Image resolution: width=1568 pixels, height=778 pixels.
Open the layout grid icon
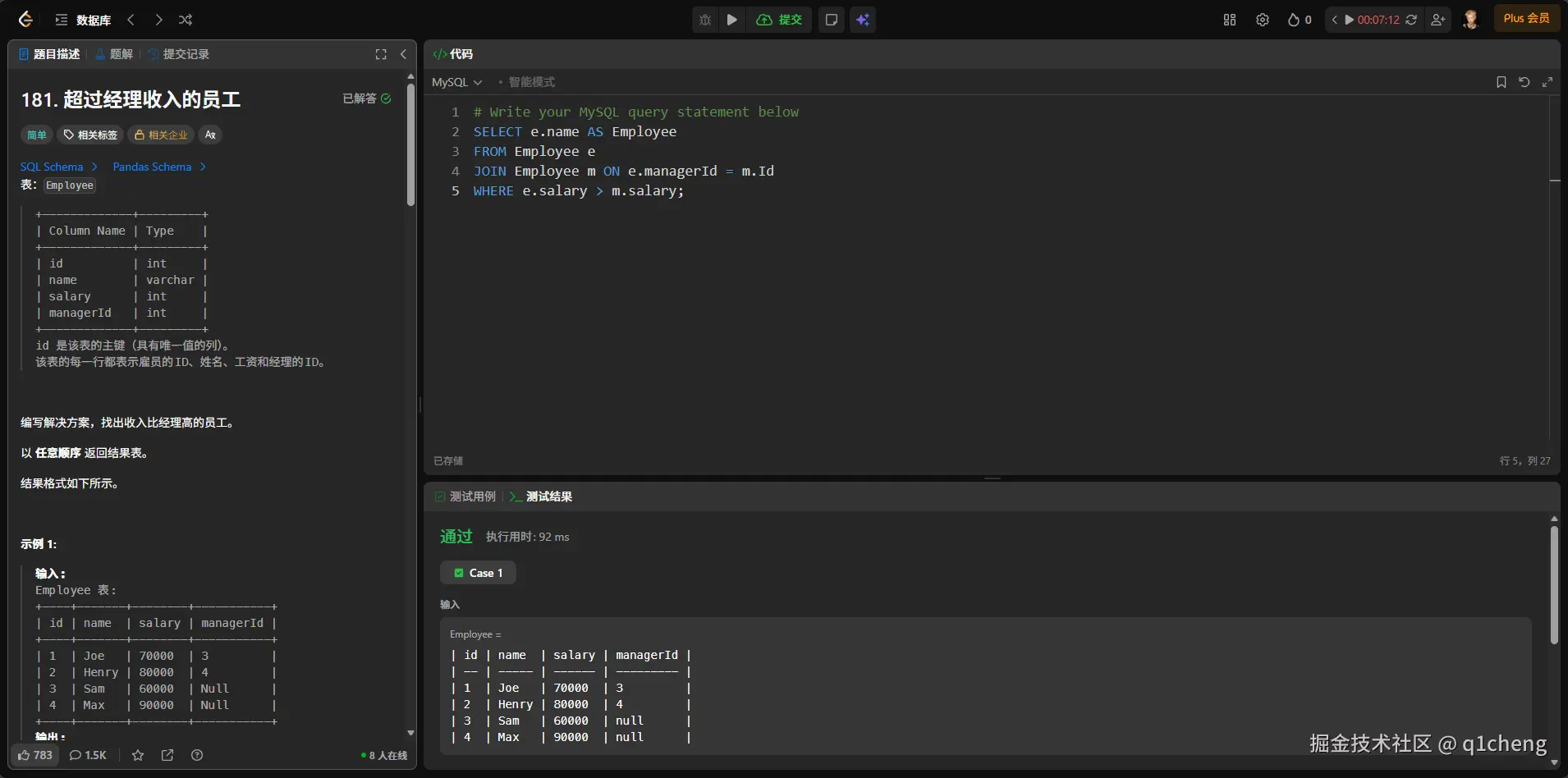click(x=1230, y=20)
